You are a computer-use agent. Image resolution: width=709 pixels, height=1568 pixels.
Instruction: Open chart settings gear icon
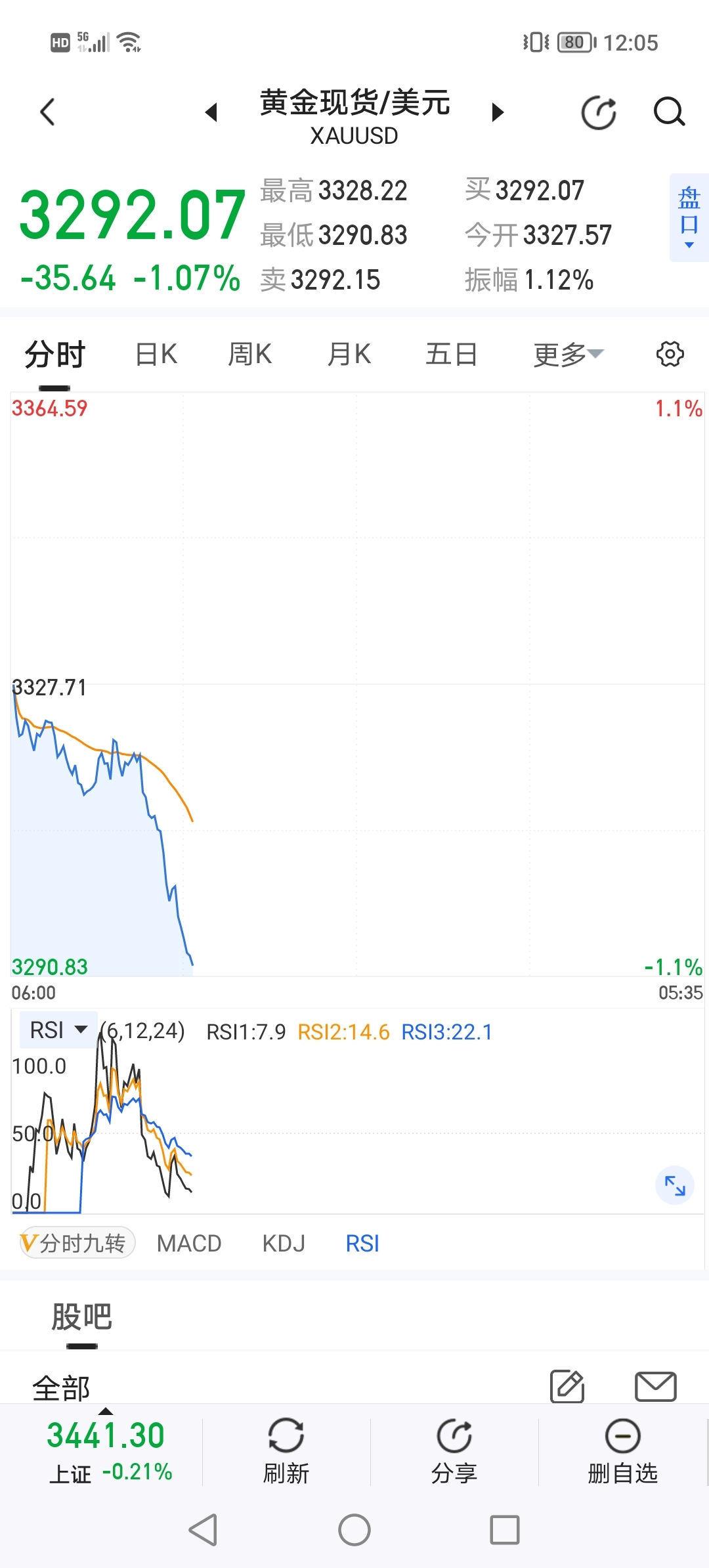coord(670,354)
